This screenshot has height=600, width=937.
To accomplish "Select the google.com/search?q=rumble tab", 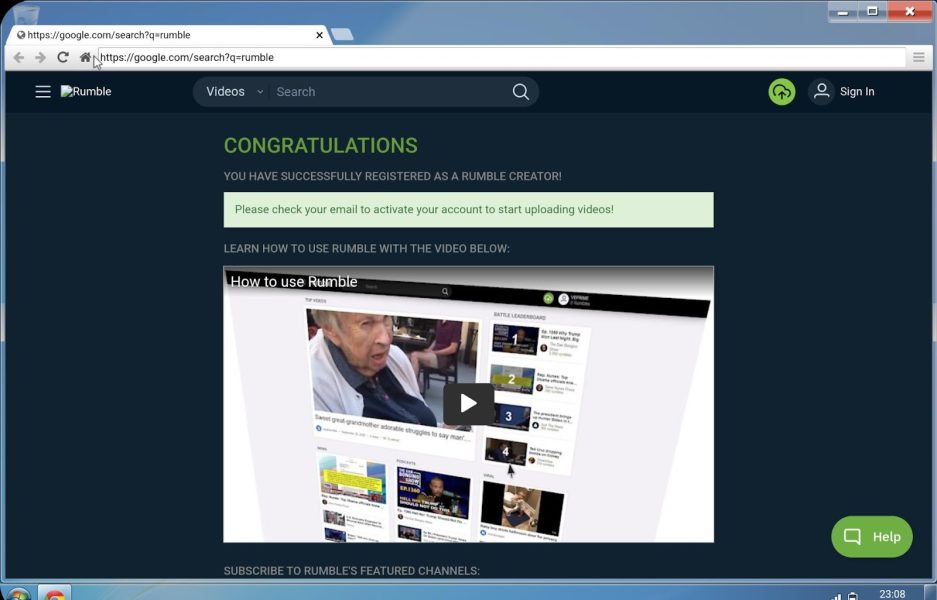I will pyautogui.click(x=167, y=35).
